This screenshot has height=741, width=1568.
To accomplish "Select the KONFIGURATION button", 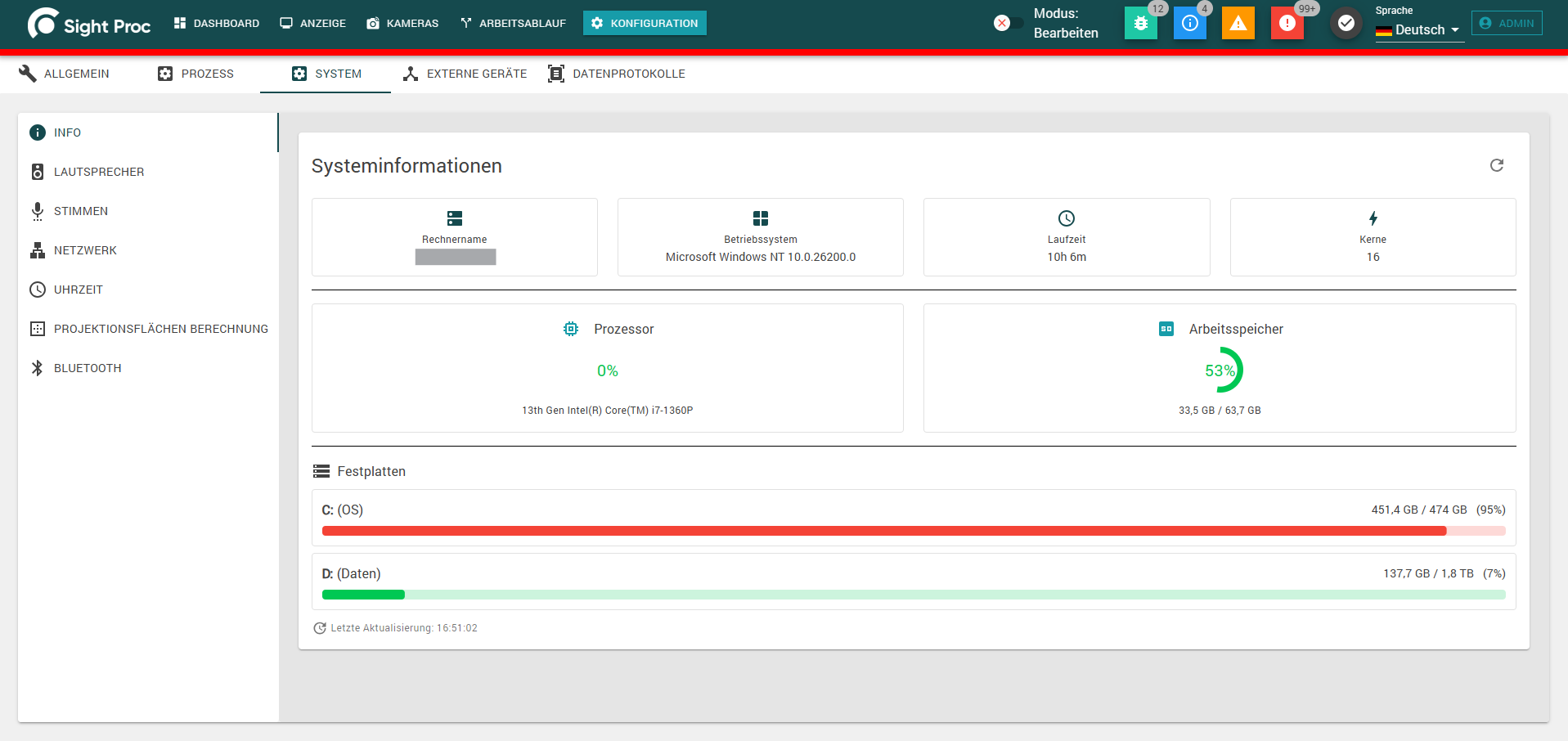I will tap(645, 23).
